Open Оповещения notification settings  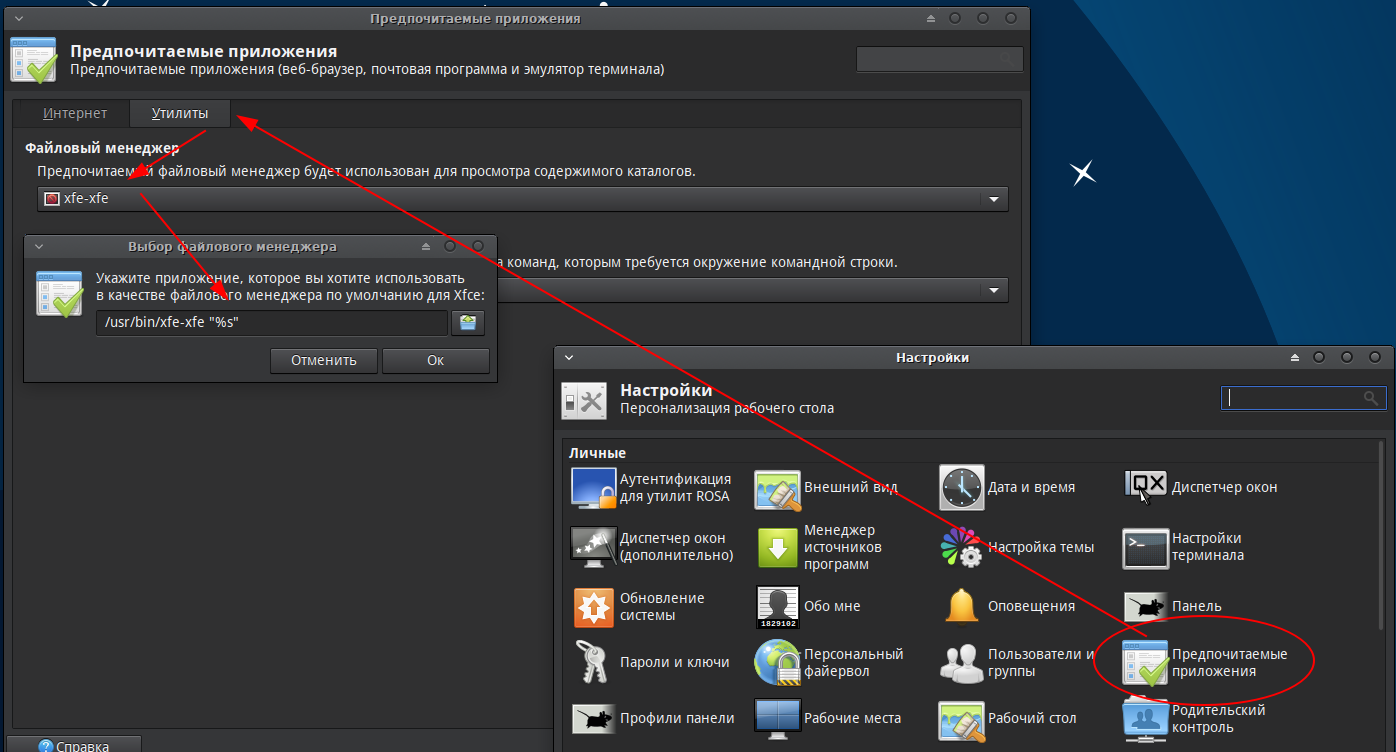1008,606
